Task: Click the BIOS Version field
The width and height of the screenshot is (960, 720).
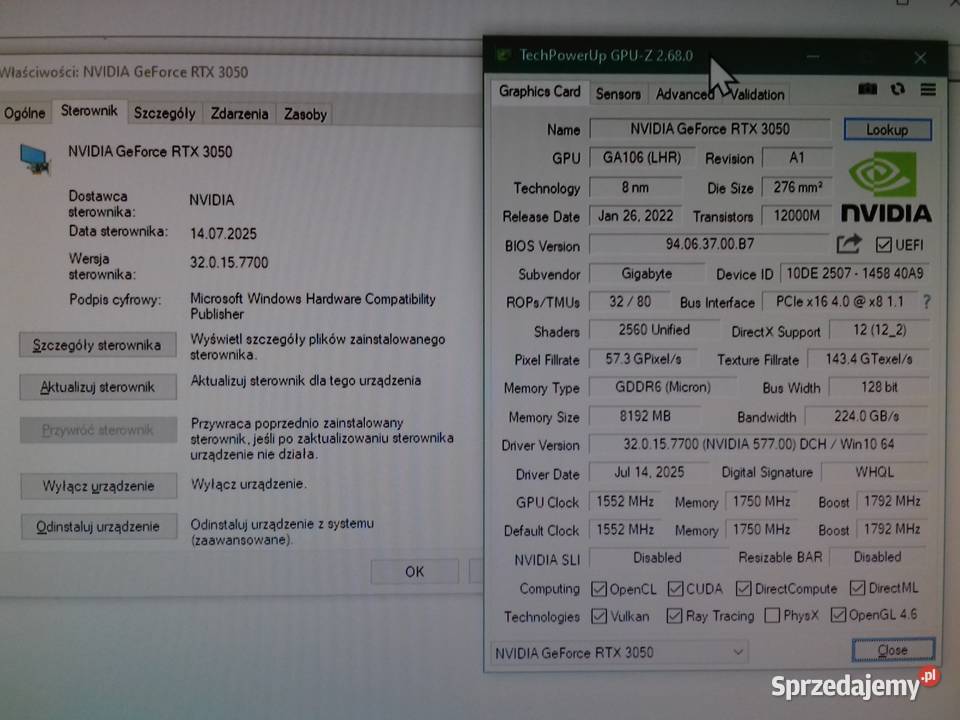Action: 709,244
